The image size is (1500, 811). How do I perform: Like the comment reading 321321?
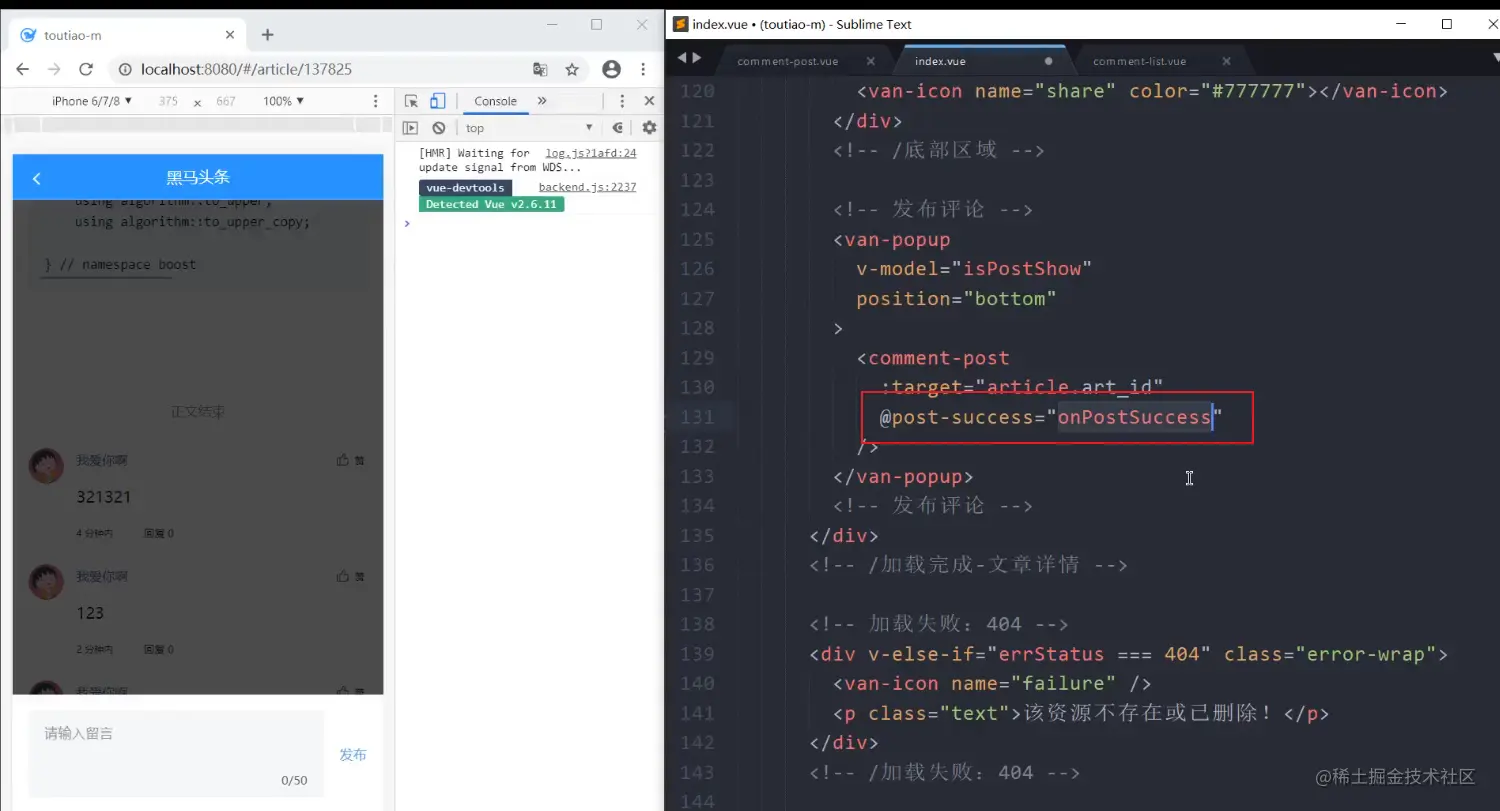[x=350, y=461]
